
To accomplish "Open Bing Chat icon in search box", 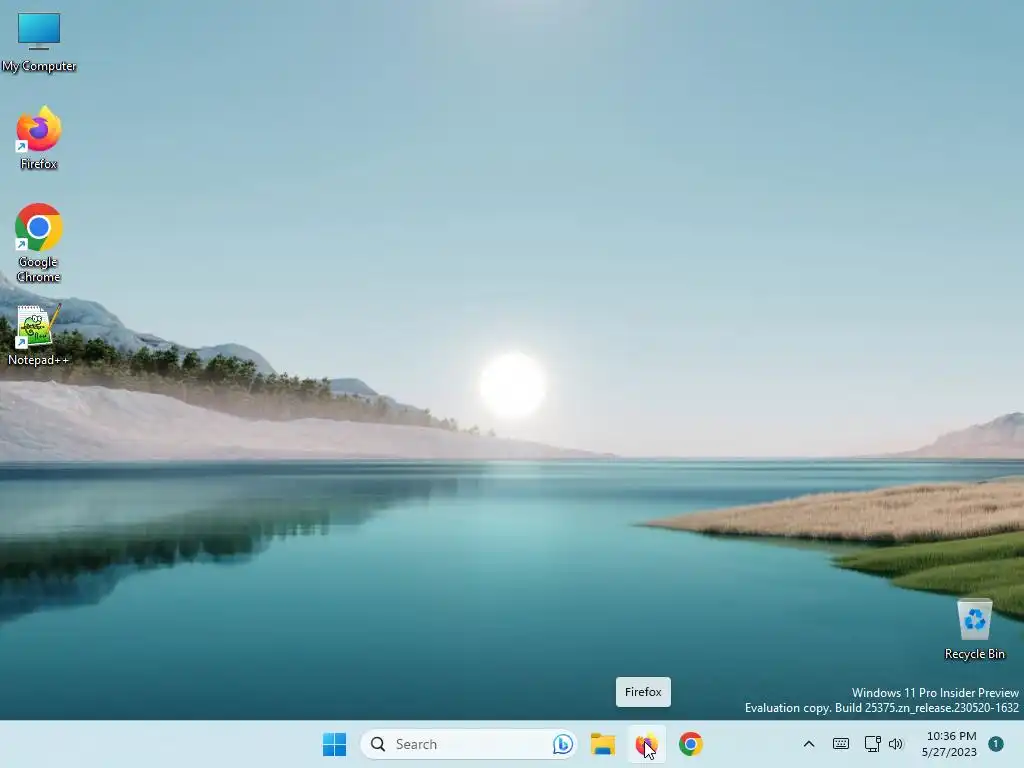I will click(562, 744).
